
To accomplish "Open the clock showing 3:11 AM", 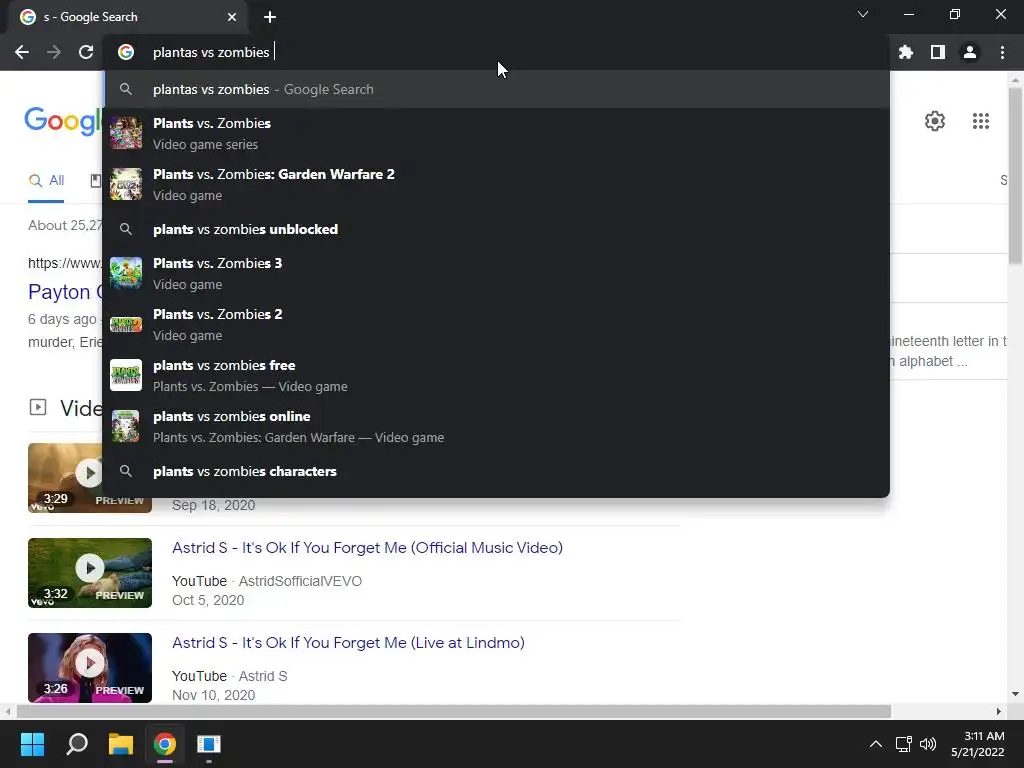I will click(x=978, y=744).
